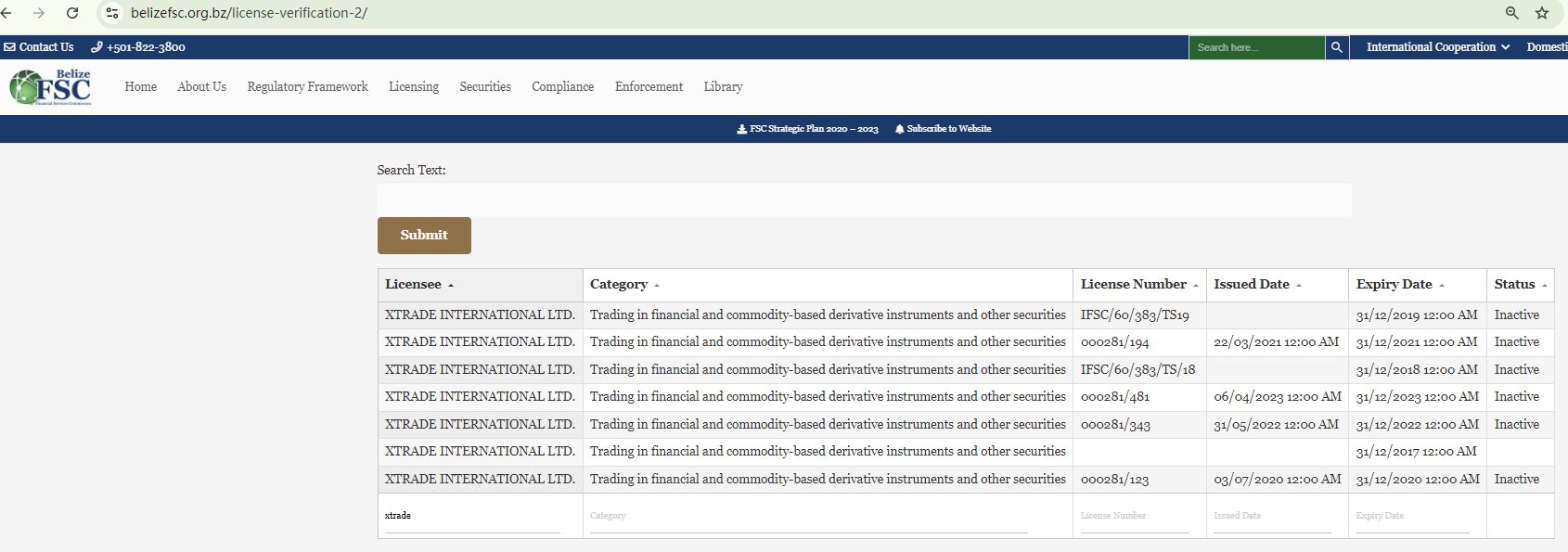The image size is (1568, 552).
Task: Click the browser forward arrow
Action: click(39, 13)
